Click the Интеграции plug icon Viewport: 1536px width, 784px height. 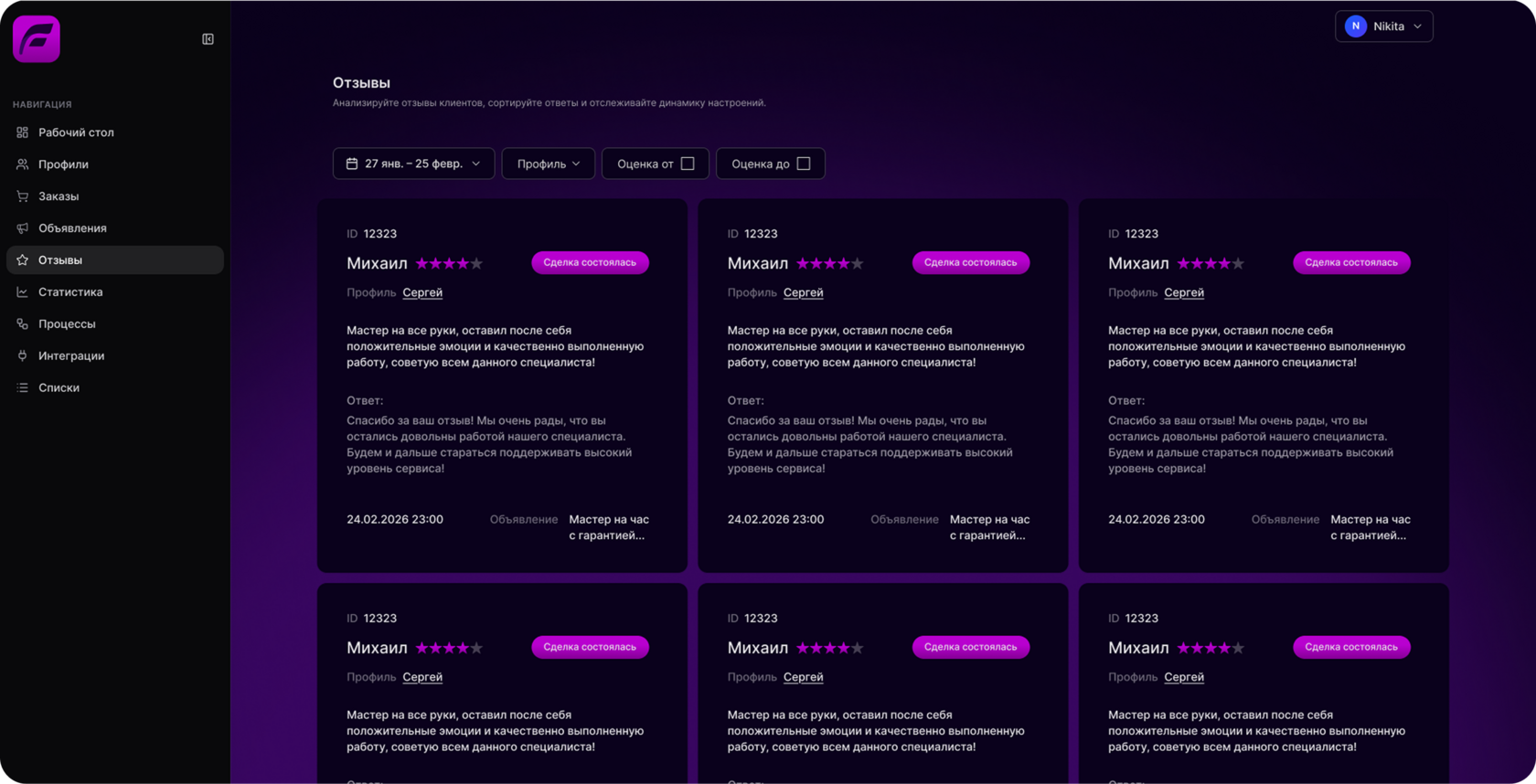coord(23,356)
